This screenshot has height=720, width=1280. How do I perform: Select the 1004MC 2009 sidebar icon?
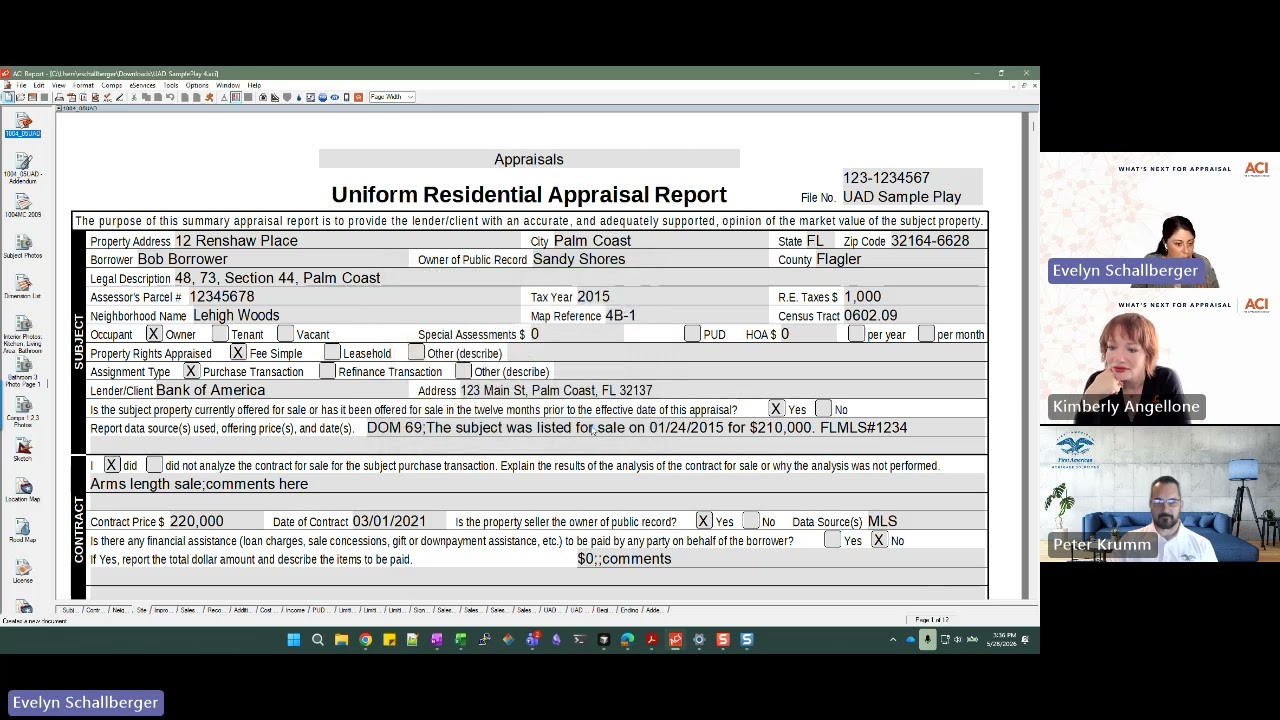pos(22,205)
